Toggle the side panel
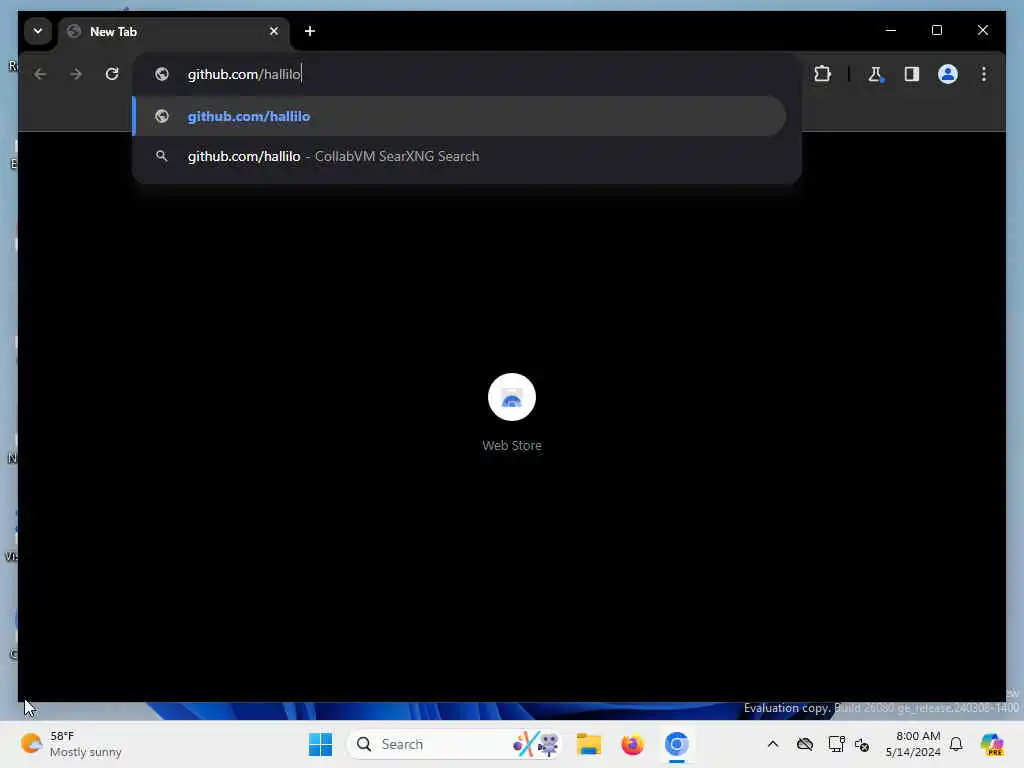Viewport: 1024px width, 768px height. [912, 74]
